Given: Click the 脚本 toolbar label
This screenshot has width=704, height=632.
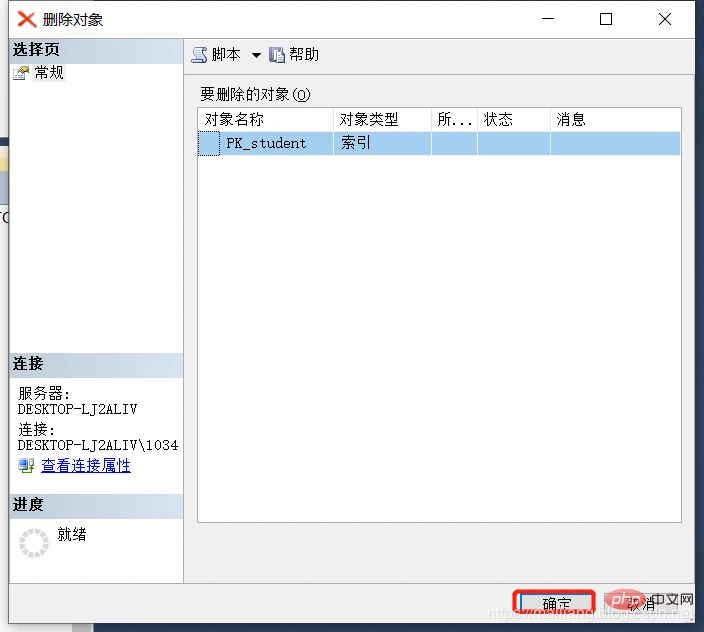Looking at the screenshot, I should click(226, 54).
